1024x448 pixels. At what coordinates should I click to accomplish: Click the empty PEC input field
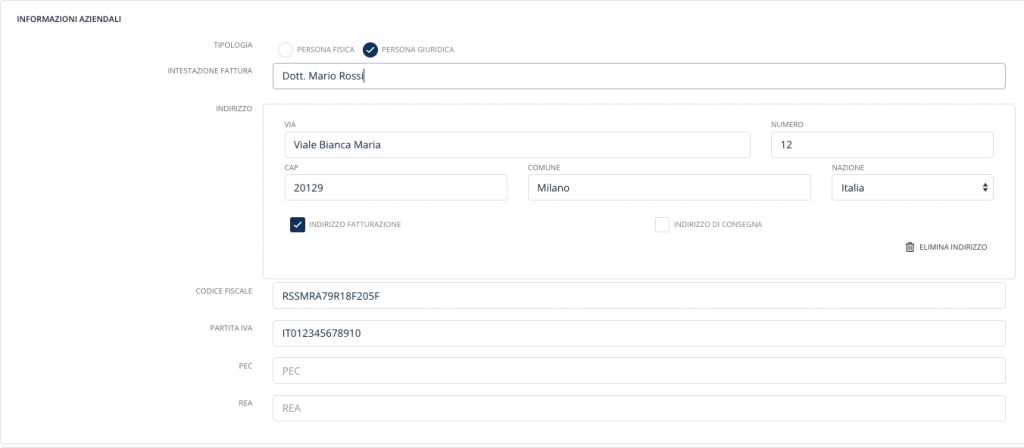(x=639, y=371)
